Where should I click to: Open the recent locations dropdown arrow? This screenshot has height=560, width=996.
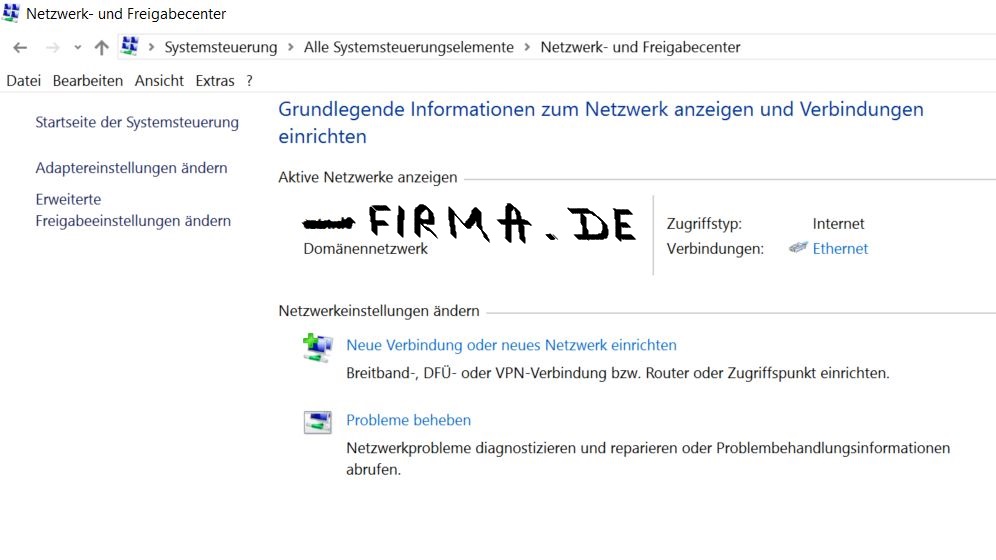pyautogui.click(x=78, y=48)
